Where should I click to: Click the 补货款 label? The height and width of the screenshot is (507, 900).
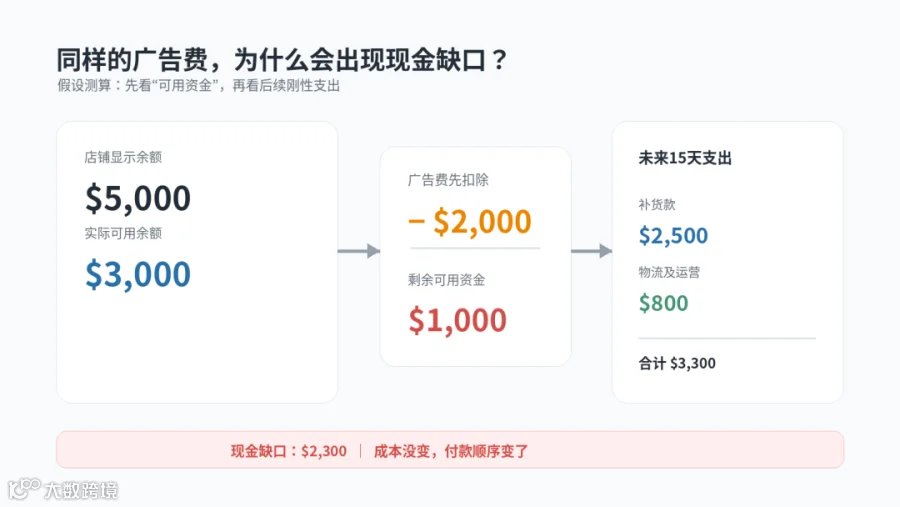point(657,204)
